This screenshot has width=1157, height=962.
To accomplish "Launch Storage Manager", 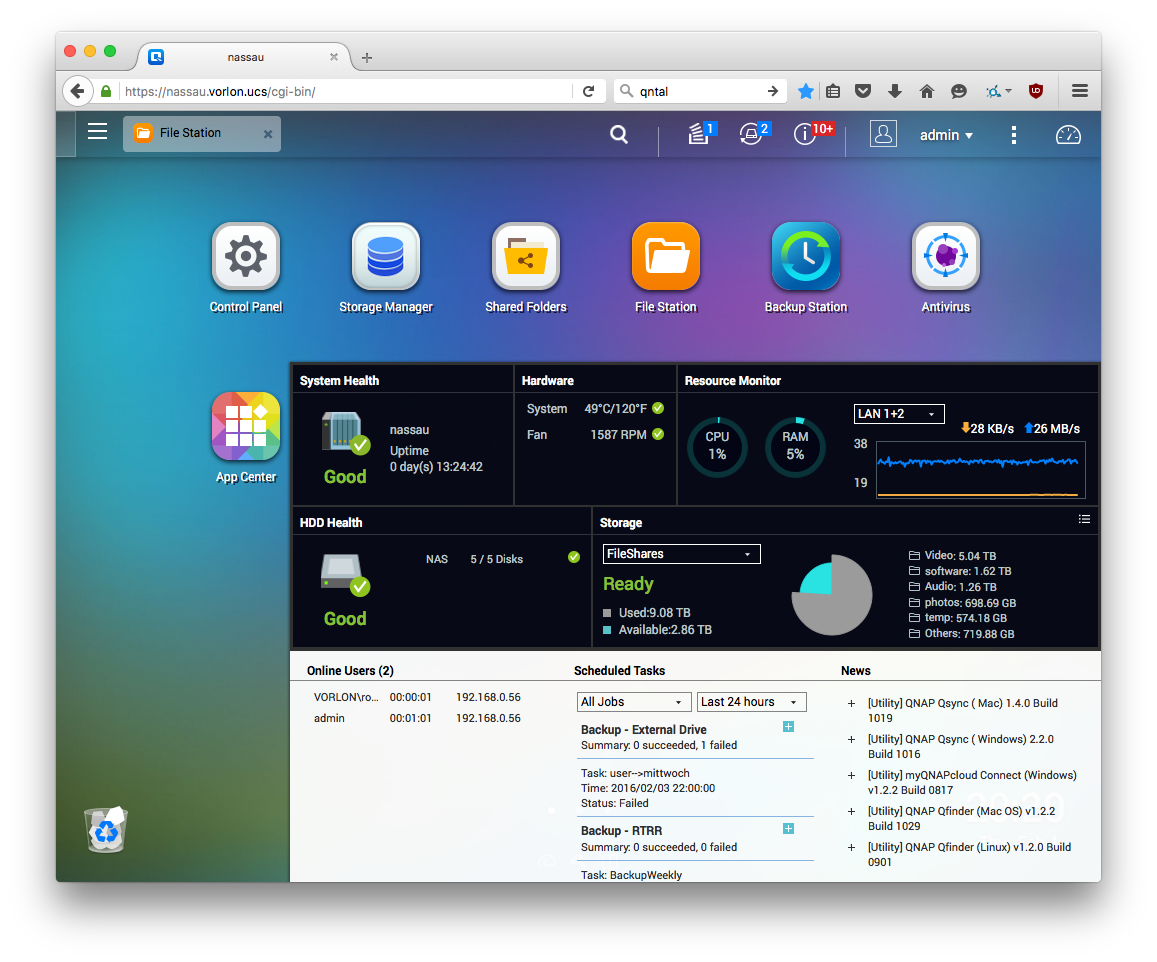I will click(386, 256).
